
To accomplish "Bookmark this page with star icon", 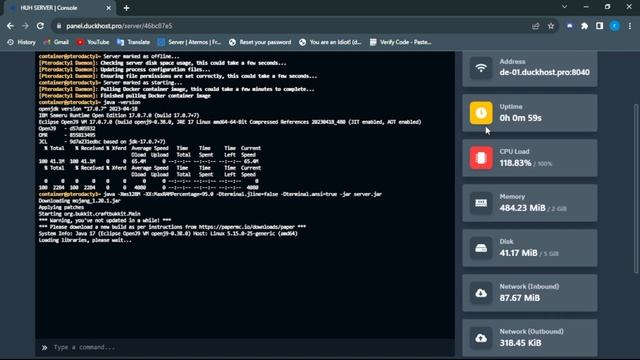I will [551, 26].
